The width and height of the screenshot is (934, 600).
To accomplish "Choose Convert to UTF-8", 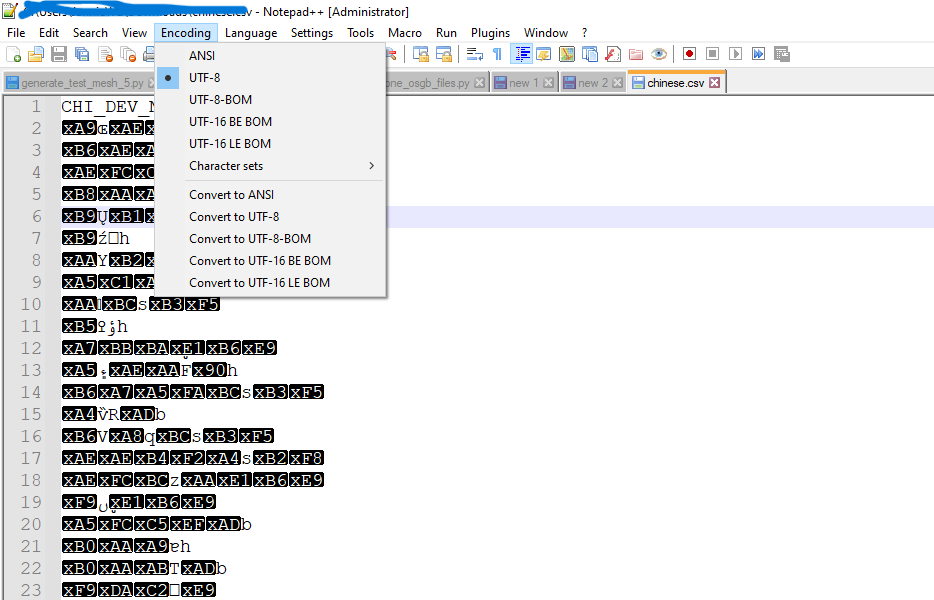I will 270,217.
